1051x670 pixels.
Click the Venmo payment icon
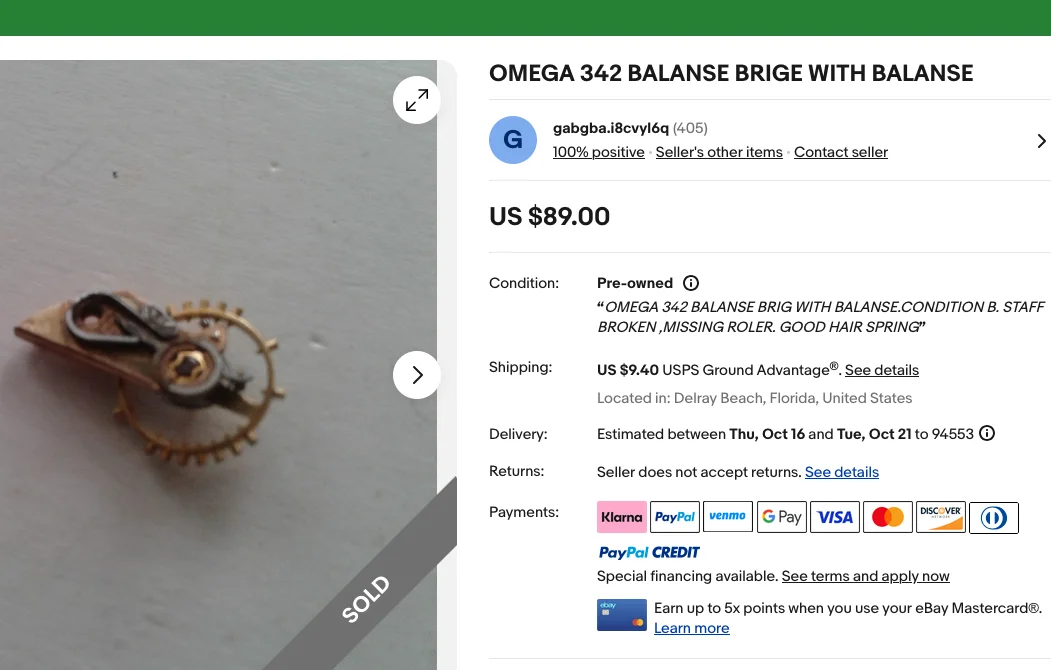pos(728,517)
